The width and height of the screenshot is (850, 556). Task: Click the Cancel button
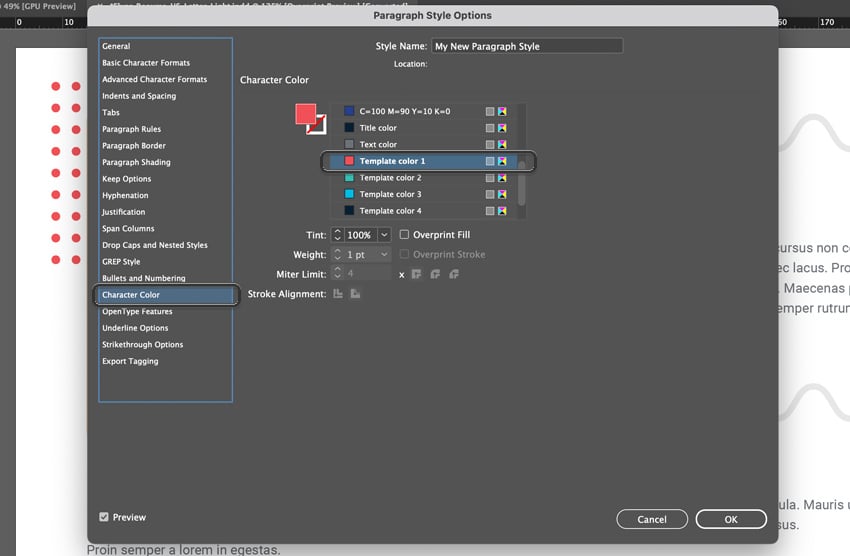pyautogui.click(x=652, y=519)
